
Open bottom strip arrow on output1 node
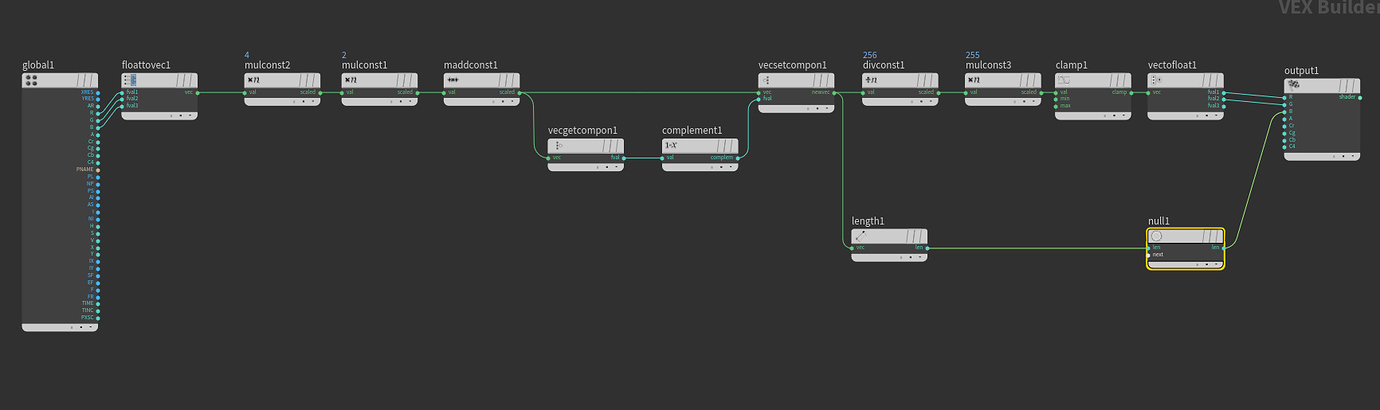(1352, 157)
